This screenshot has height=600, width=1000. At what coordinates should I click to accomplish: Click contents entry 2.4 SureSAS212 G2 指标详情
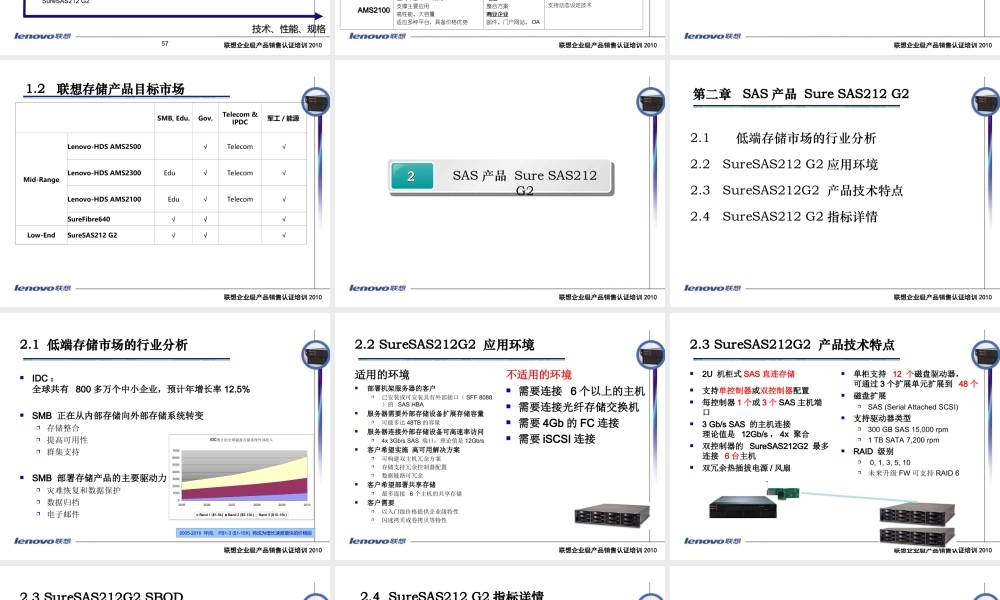784,216
